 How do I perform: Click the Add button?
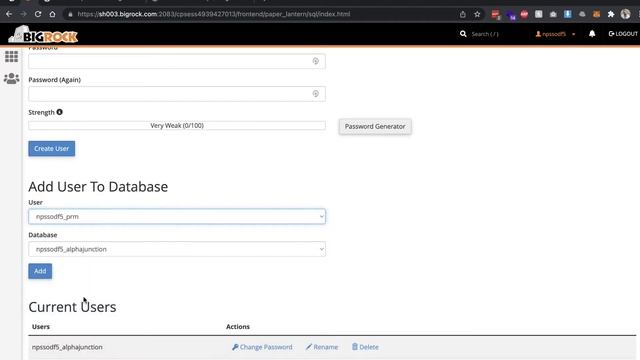pos(40,271)
